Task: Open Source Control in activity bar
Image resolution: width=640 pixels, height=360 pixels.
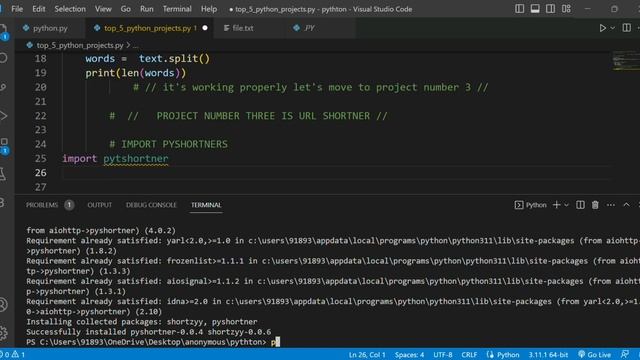Action: 3,87
